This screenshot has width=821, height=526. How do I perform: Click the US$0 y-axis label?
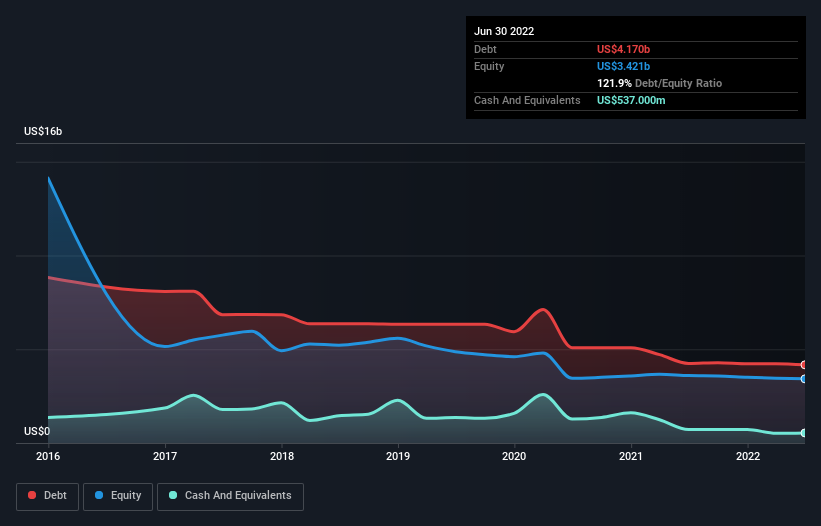click(x=37, y=431)
